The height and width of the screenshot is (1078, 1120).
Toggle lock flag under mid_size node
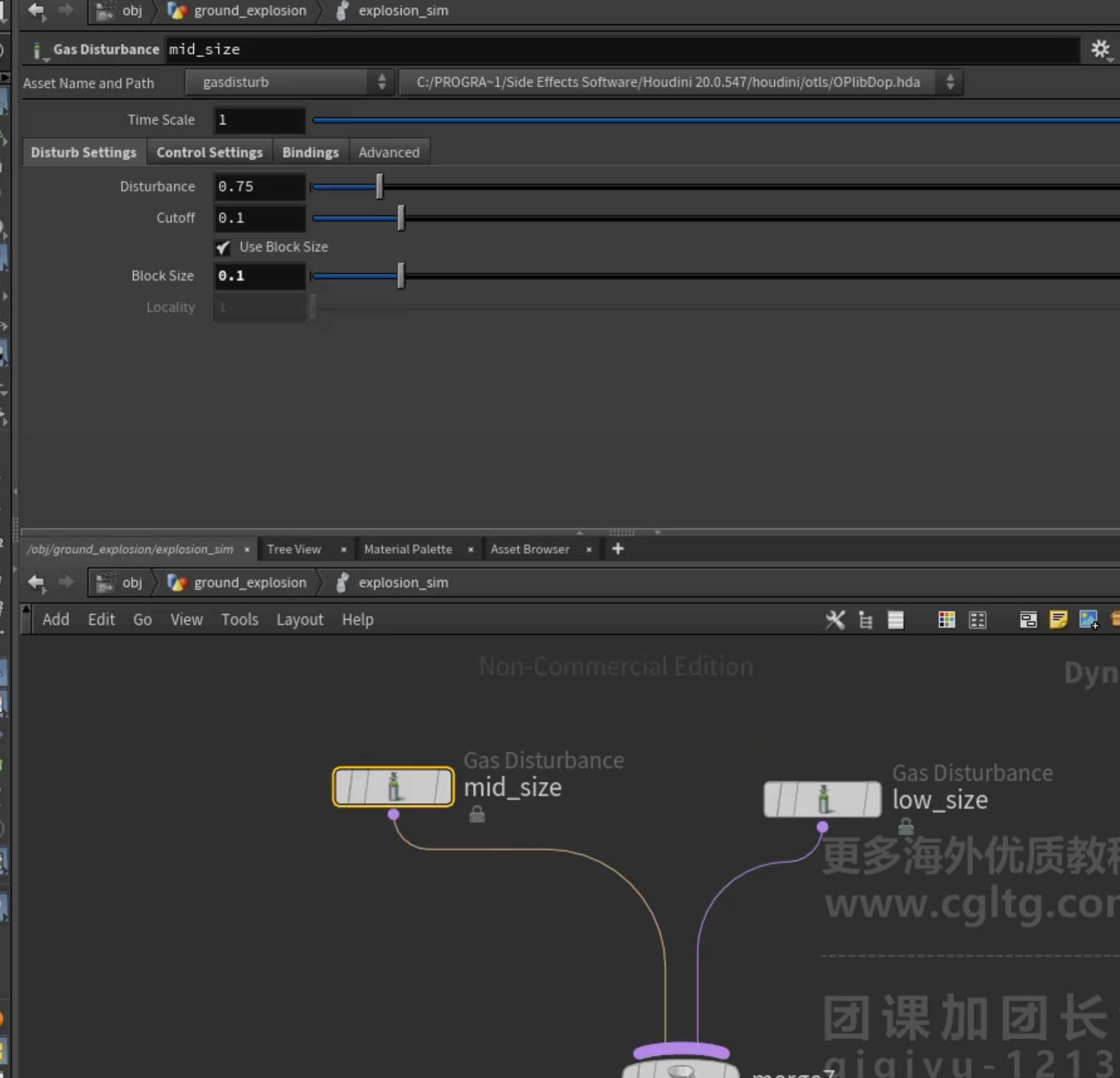tap(477, 814)
